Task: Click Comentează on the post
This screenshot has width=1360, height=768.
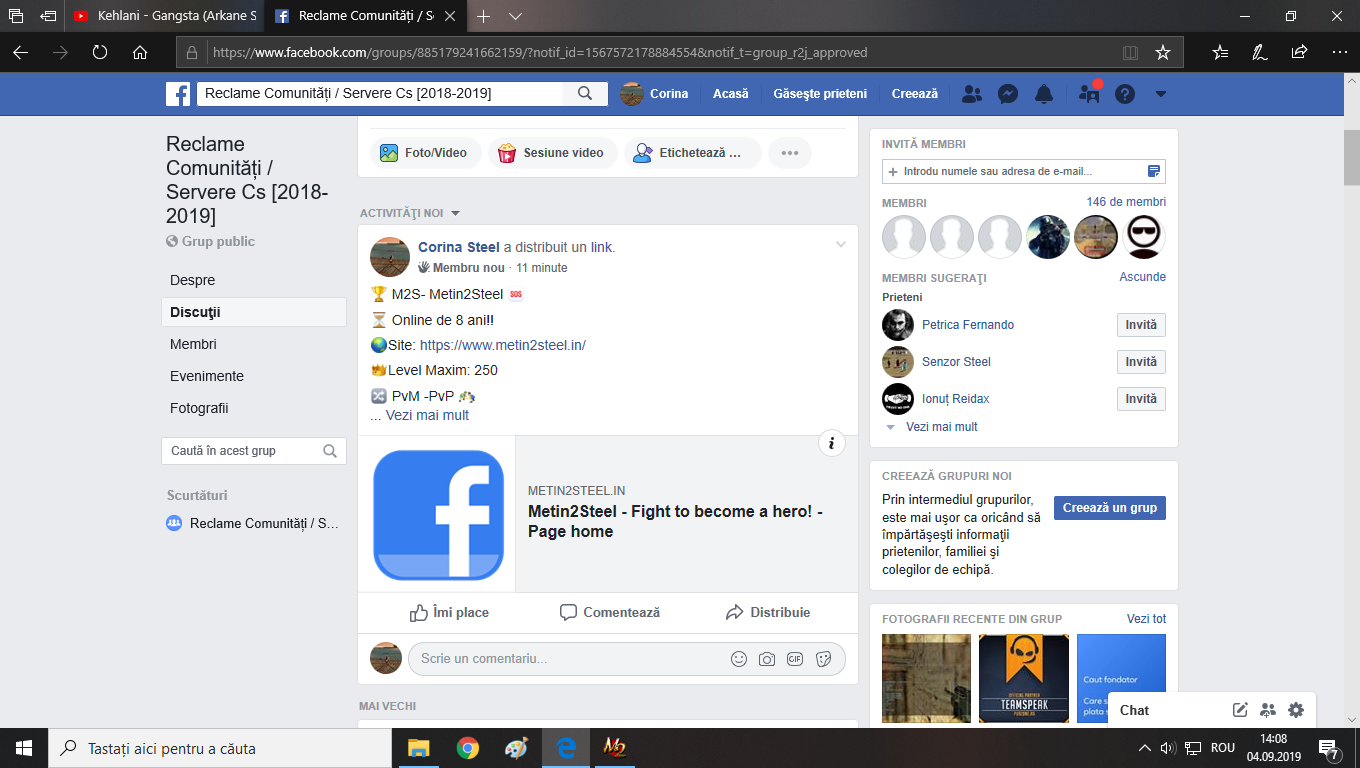Action: pyautogui.click(x=609, y=612)
